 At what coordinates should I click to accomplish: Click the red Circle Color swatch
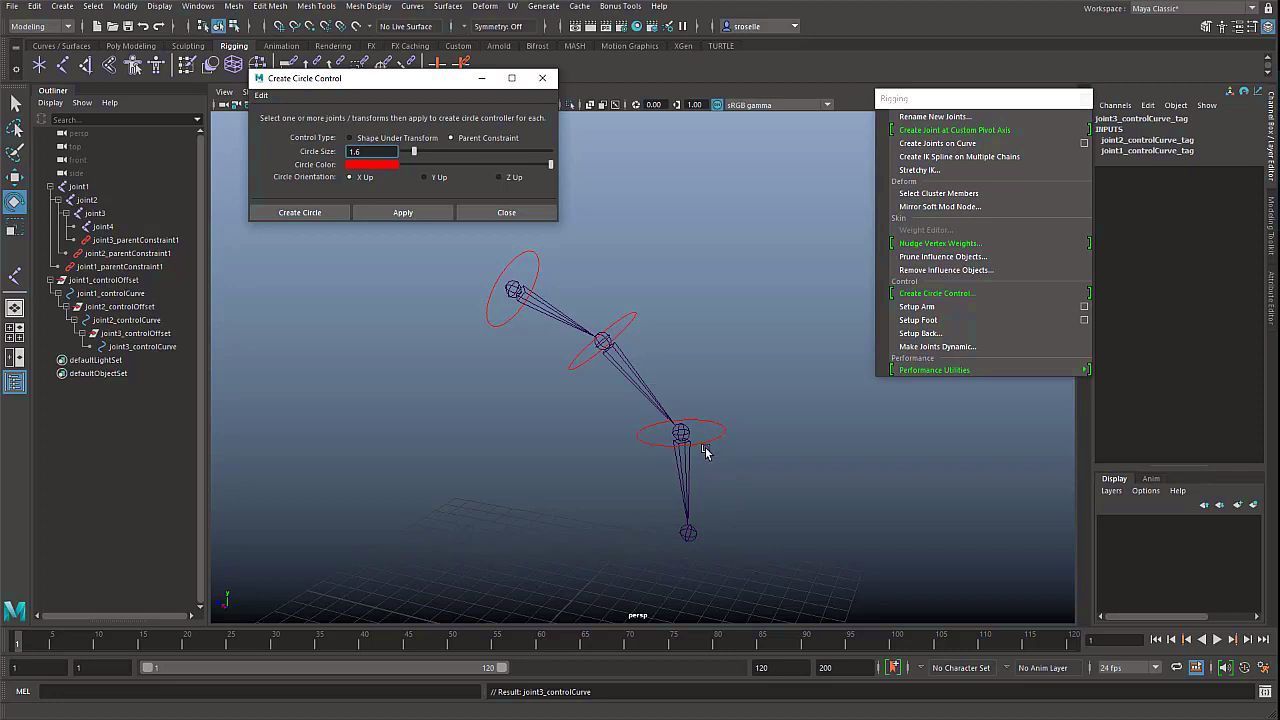pos(372,164)
